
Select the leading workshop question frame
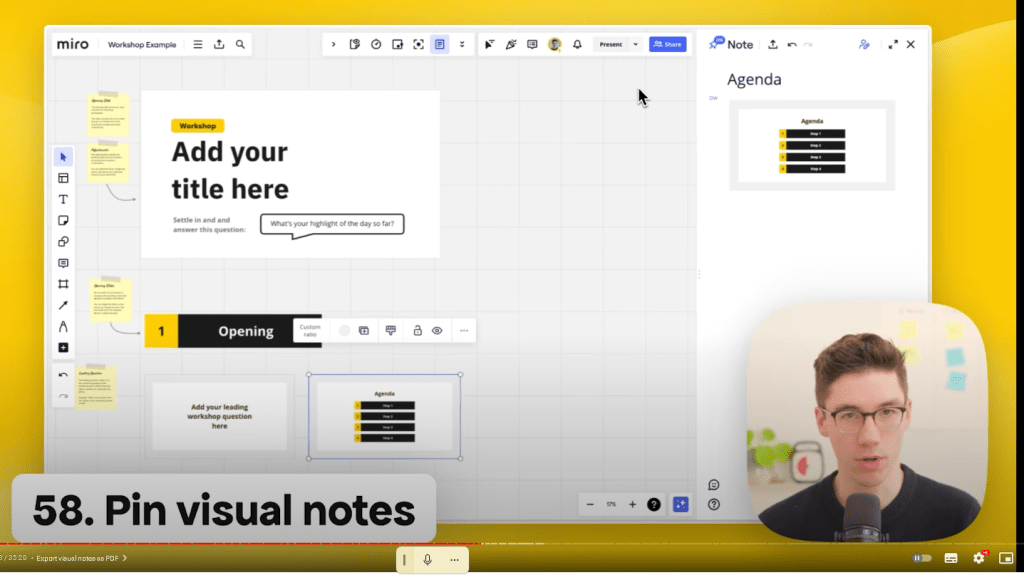coord(219,417)
